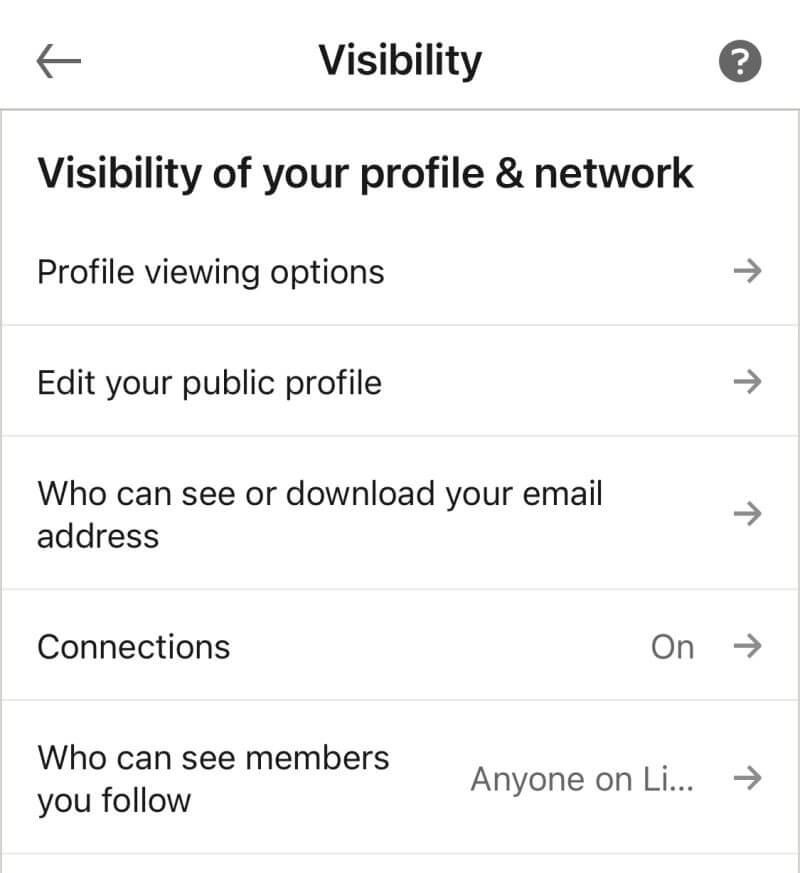Tap the back arrow in the header
The width and height of the screenshot is (800, 873).
[58, 62]
